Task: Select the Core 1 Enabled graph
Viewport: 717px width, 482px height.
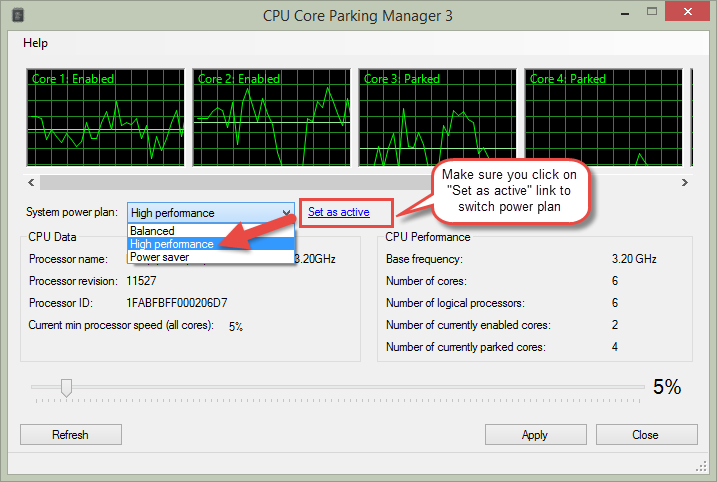Action: [106, 118]
